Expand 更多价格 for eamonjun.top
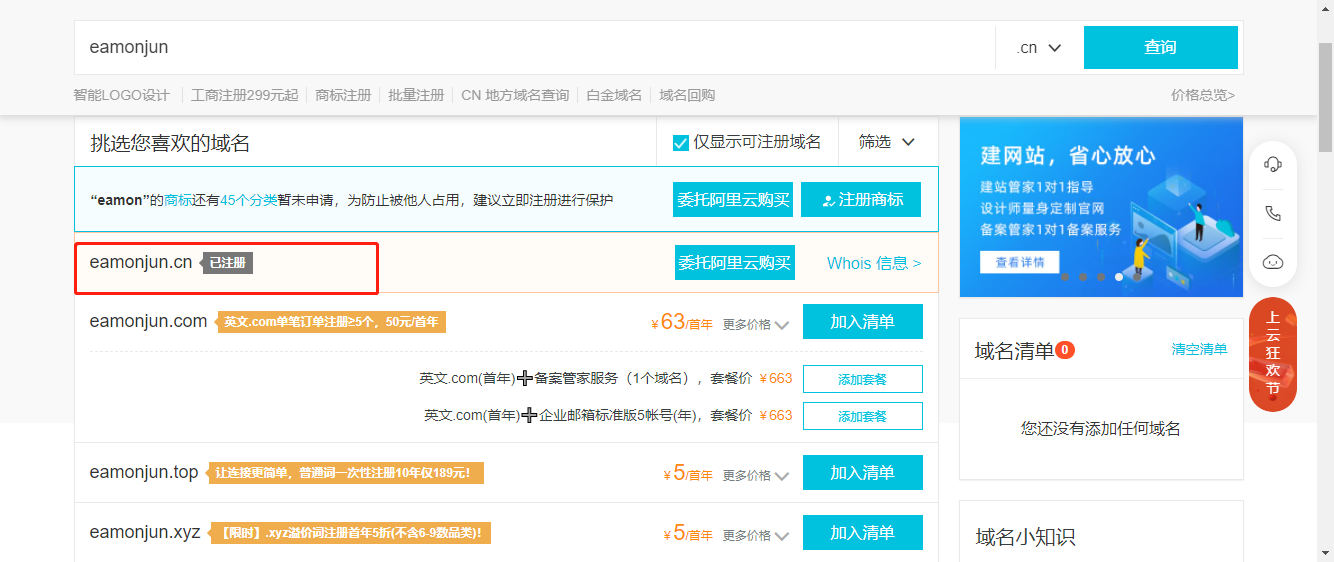The height and width of the screenshot is (562, 1334). [756, 475]
